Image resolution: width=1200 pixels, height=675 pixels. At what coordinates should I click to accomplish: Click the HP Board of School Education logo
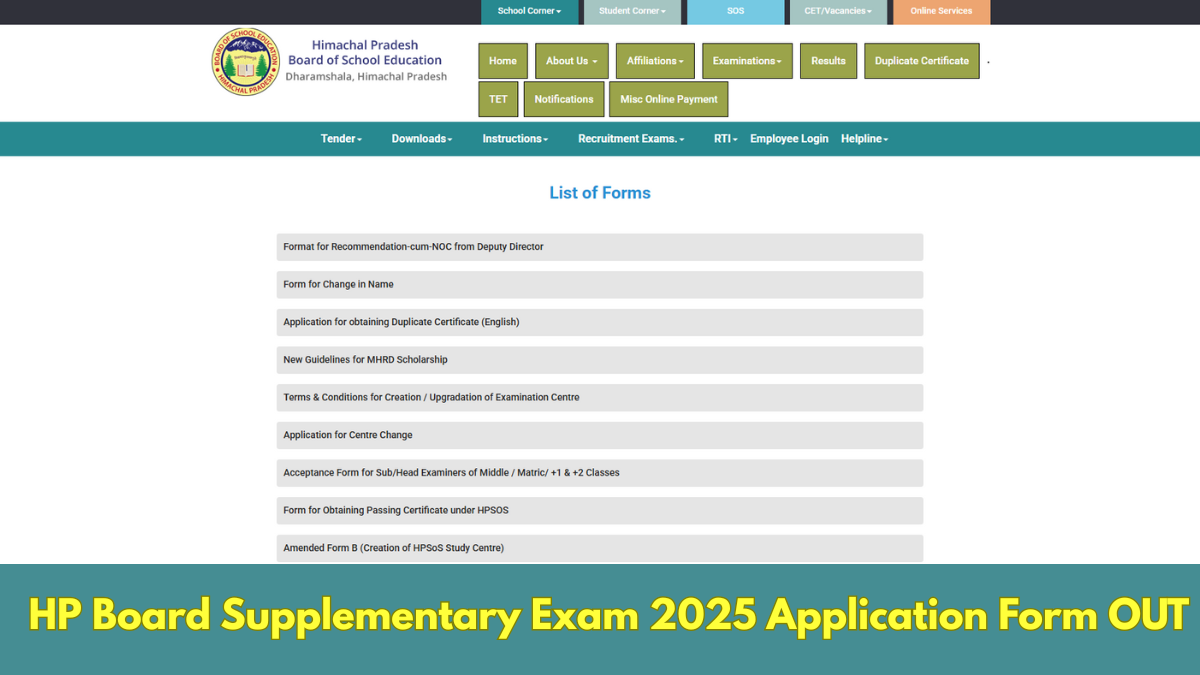[x=245, y=62]
